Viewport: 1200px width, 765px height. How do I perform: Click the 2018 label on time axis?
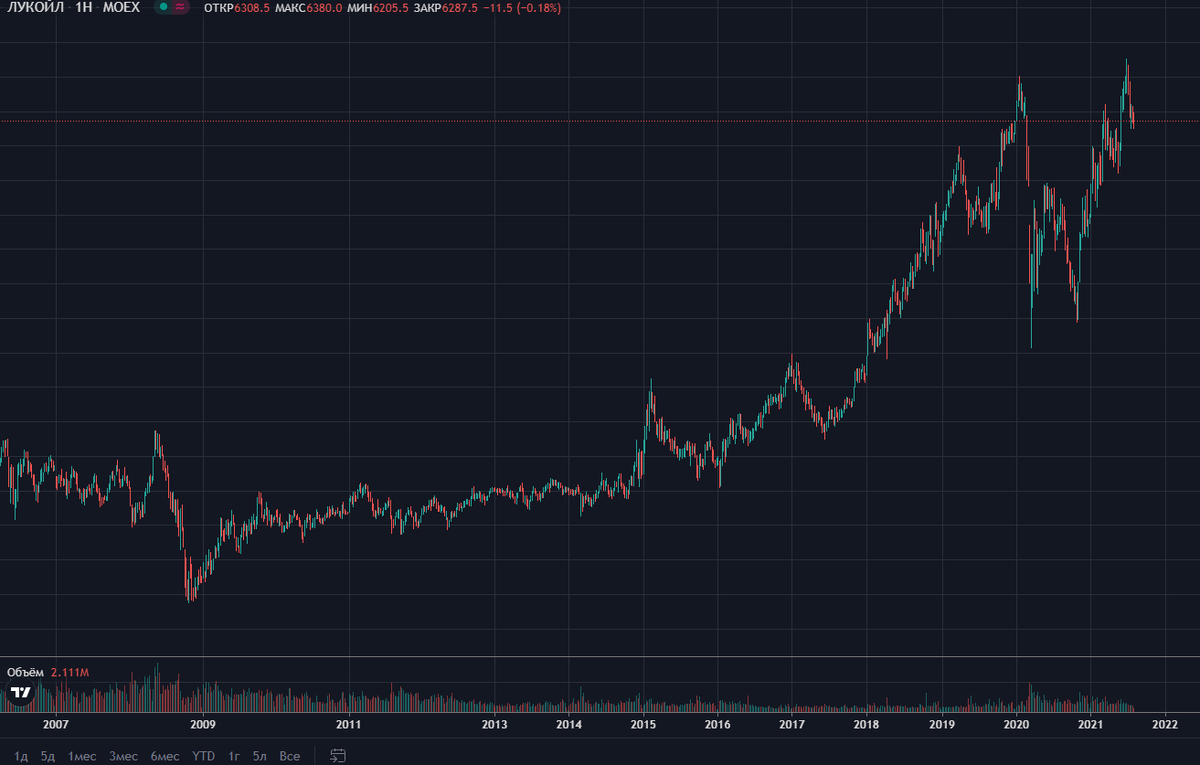pyautogui.click(x=866, y=724)
